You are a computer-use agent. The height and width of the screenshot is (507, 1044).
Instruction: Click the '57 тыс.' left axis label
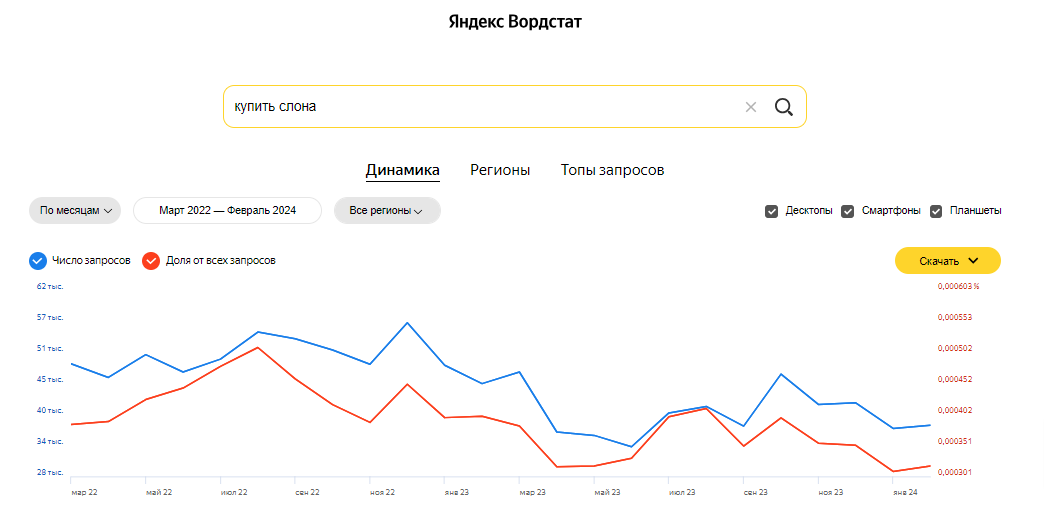(x=50, y=317)
